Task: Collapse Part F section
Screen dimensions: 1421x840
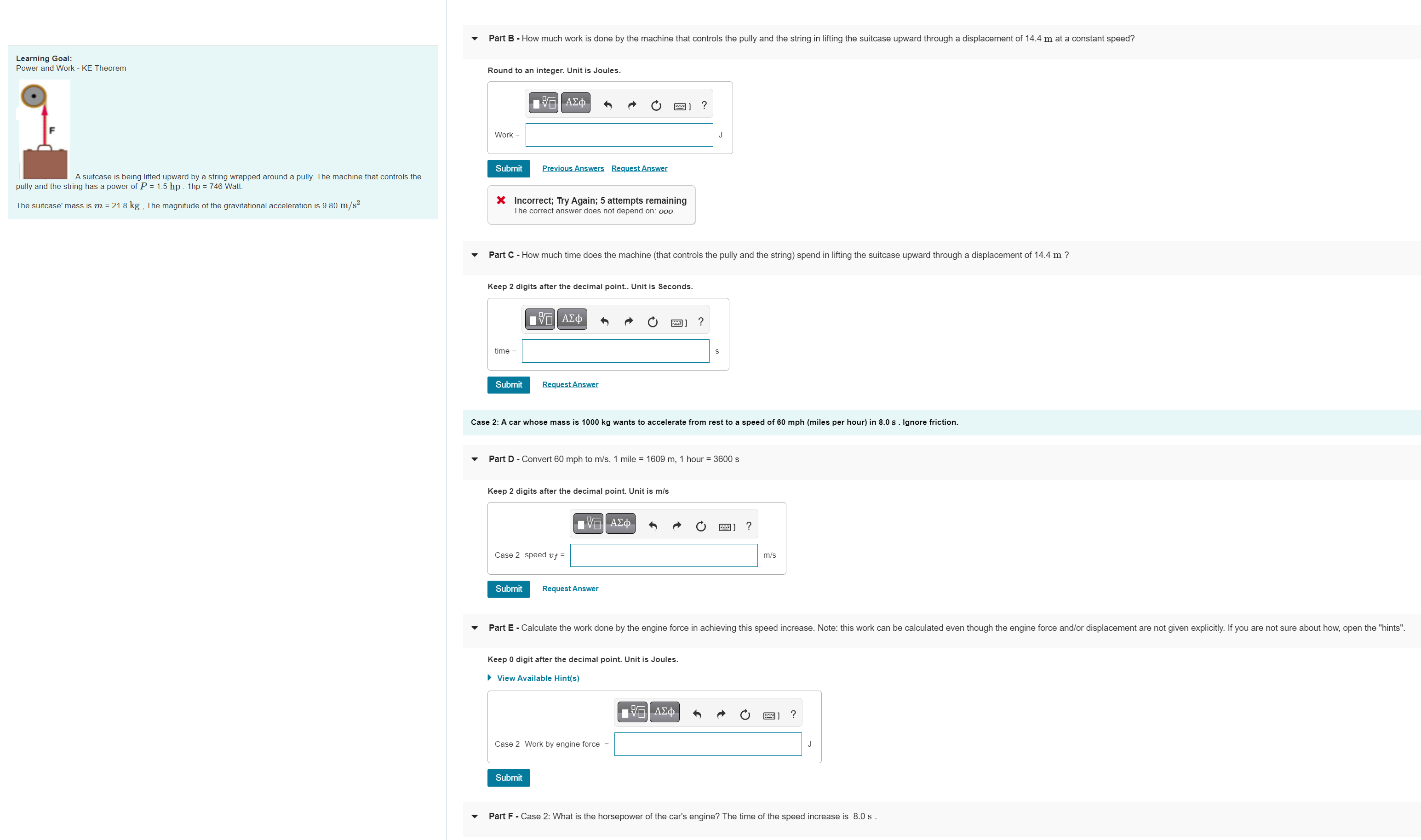Action: [475, 816]
